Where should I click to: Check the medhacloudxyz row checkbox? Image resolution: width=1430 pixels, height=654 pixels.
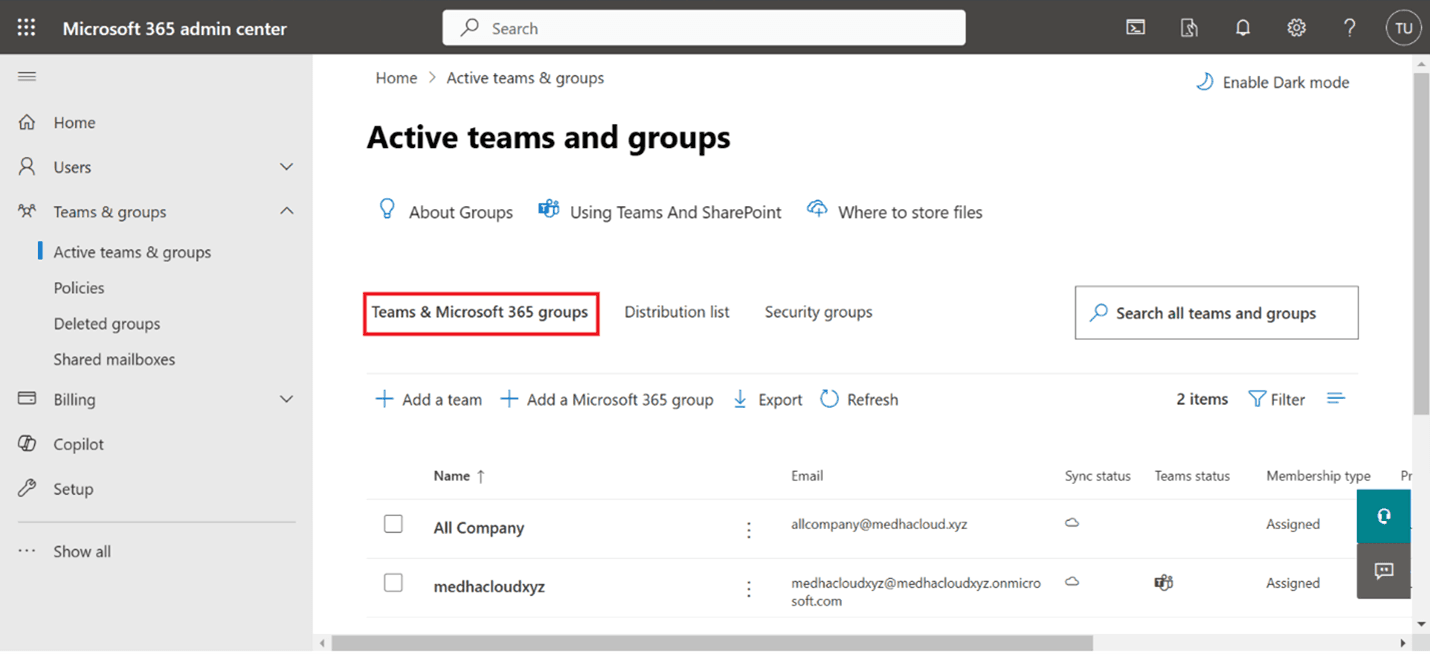coord(393,580)
